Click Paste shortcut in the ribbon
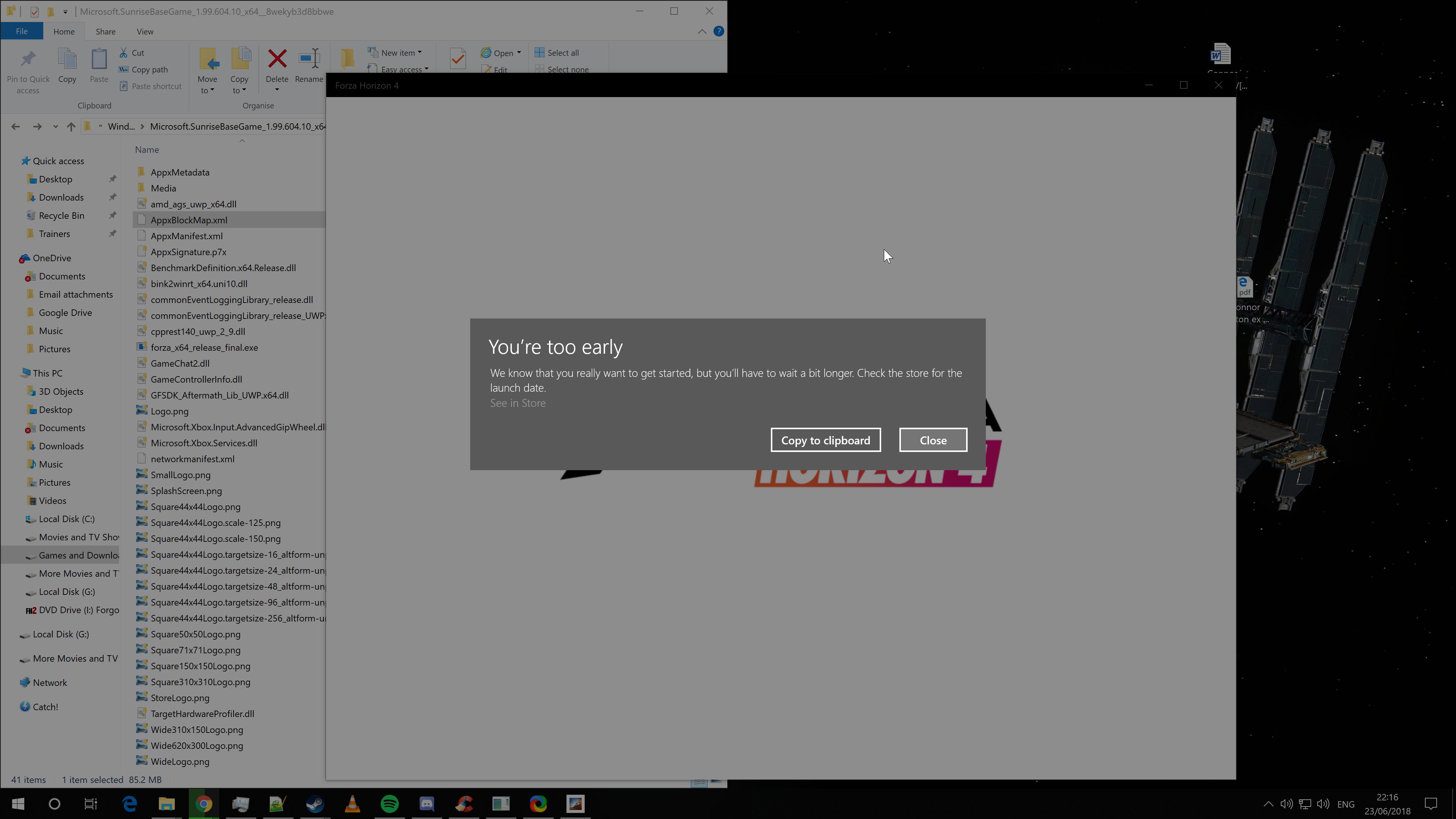 click(x=151, y=86)
